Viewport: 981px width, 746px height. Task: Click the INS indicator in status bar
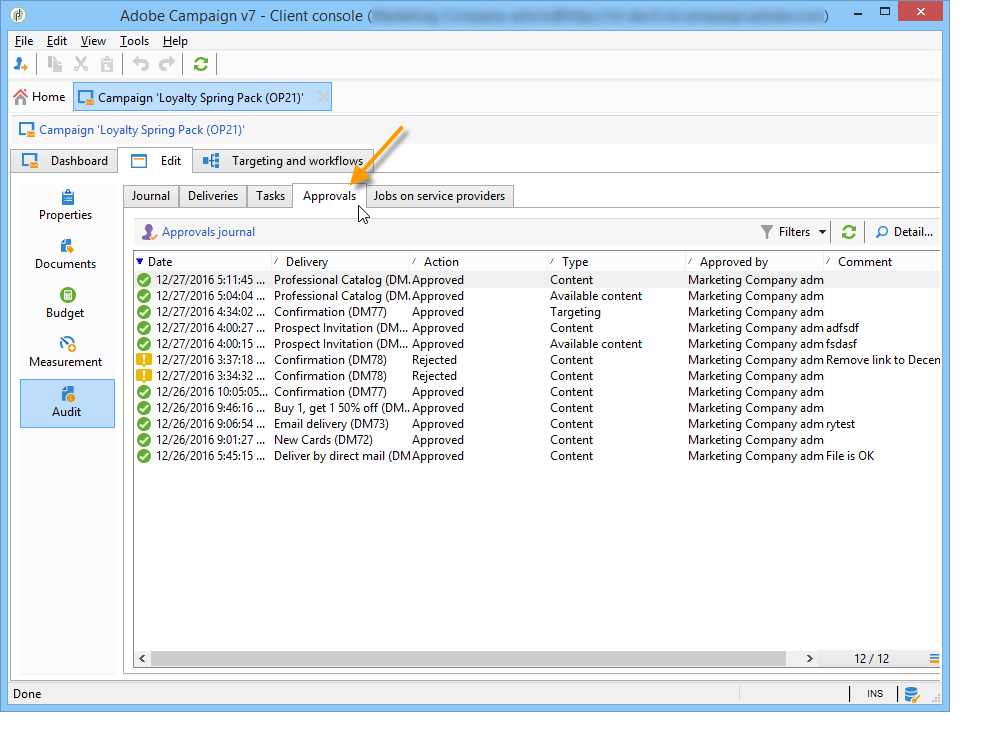coord(875,694)
